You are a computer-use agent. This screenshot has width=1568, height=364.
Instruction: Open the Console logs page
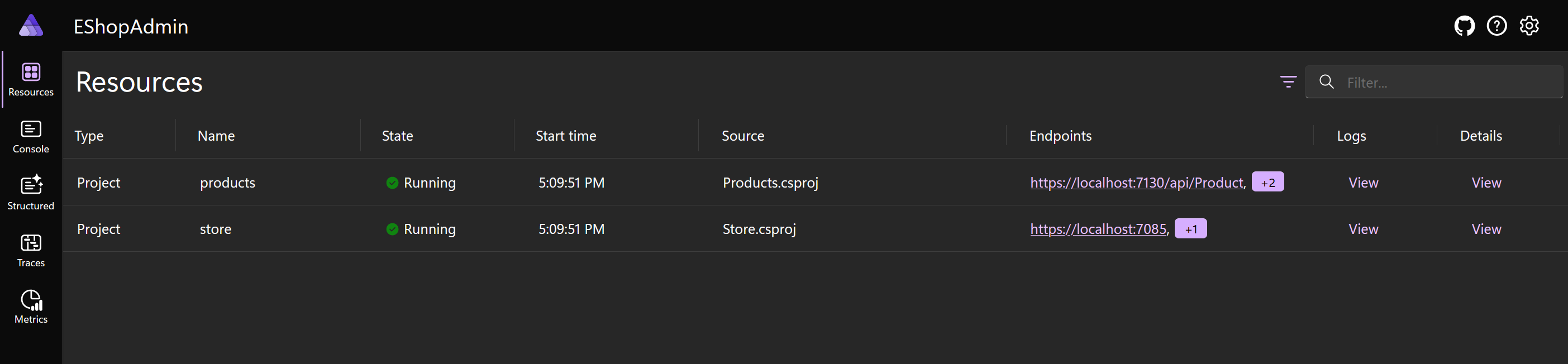31,136
